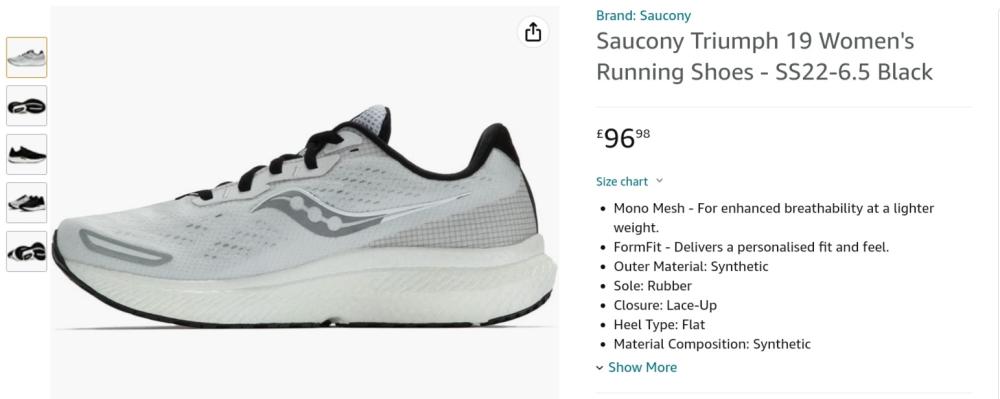Click the £96.98 price text
The height and width of the screenshot is (399, 1000).
pos(623,137)
